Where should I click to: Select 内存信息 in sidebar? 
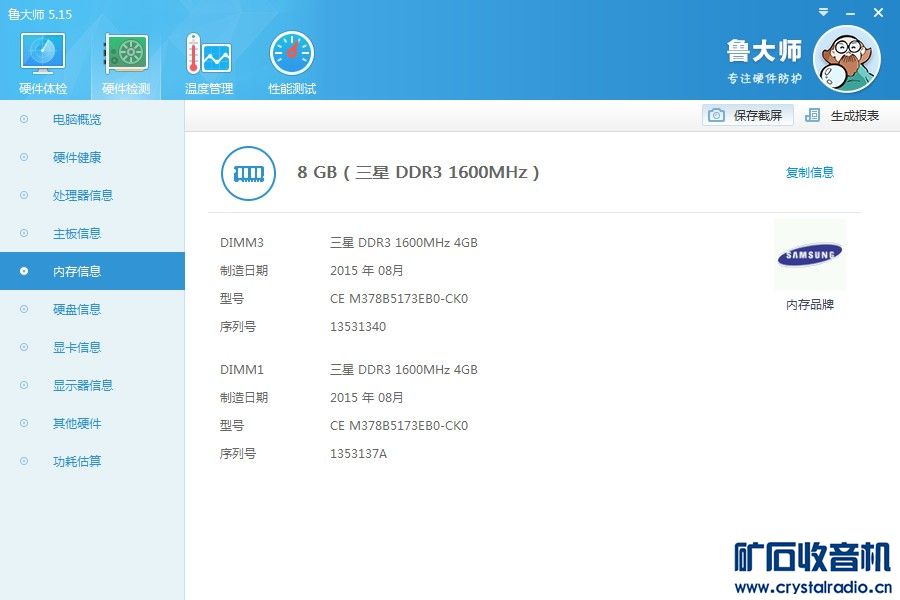point(92,271)
